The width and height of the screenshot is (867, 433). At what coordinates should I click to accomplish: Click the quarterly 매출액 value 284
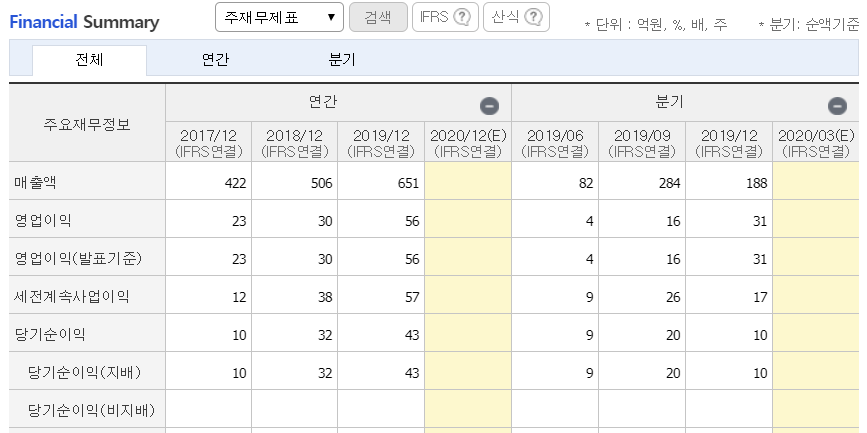670,183
